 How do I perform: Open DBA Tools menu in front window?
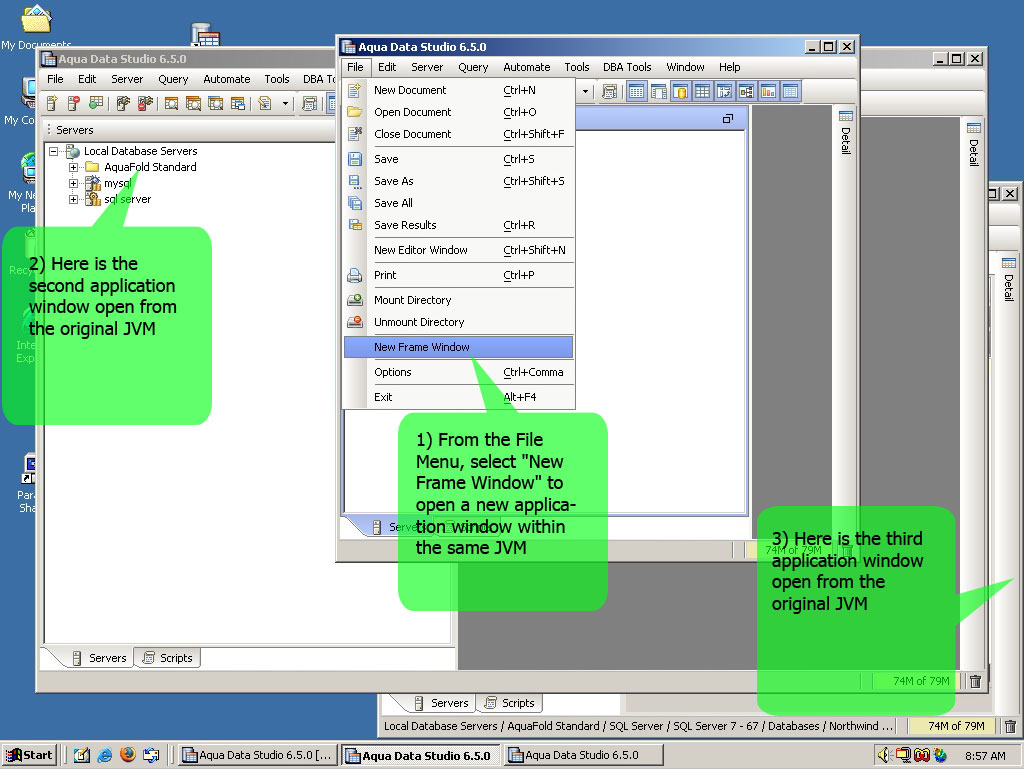627,67
